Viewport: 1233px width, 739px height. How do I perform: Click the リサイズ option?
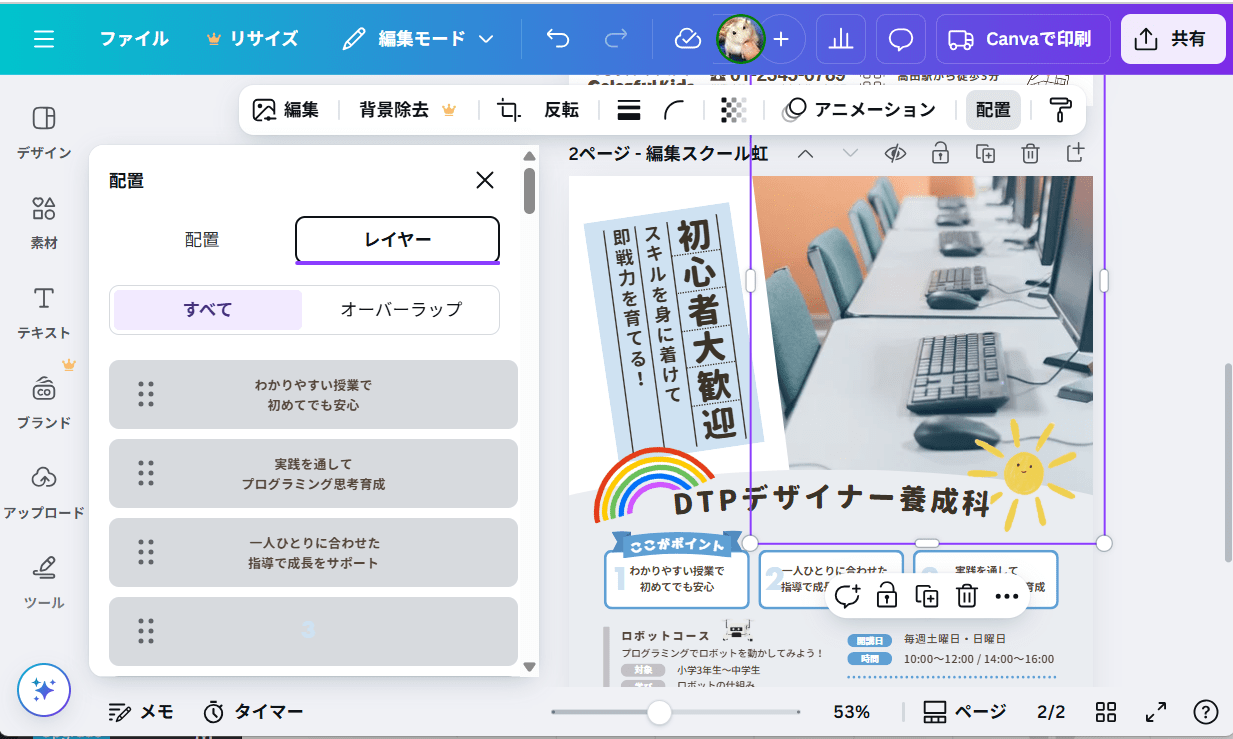pyautogui.click(x=252, y=39)
